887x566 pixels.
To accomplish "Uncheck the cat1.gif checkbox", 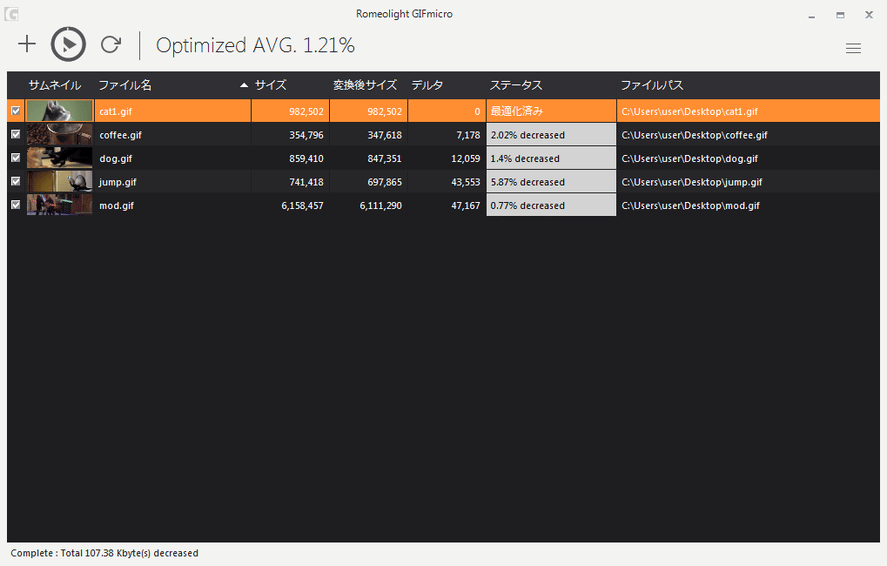I will pos(16,111).
